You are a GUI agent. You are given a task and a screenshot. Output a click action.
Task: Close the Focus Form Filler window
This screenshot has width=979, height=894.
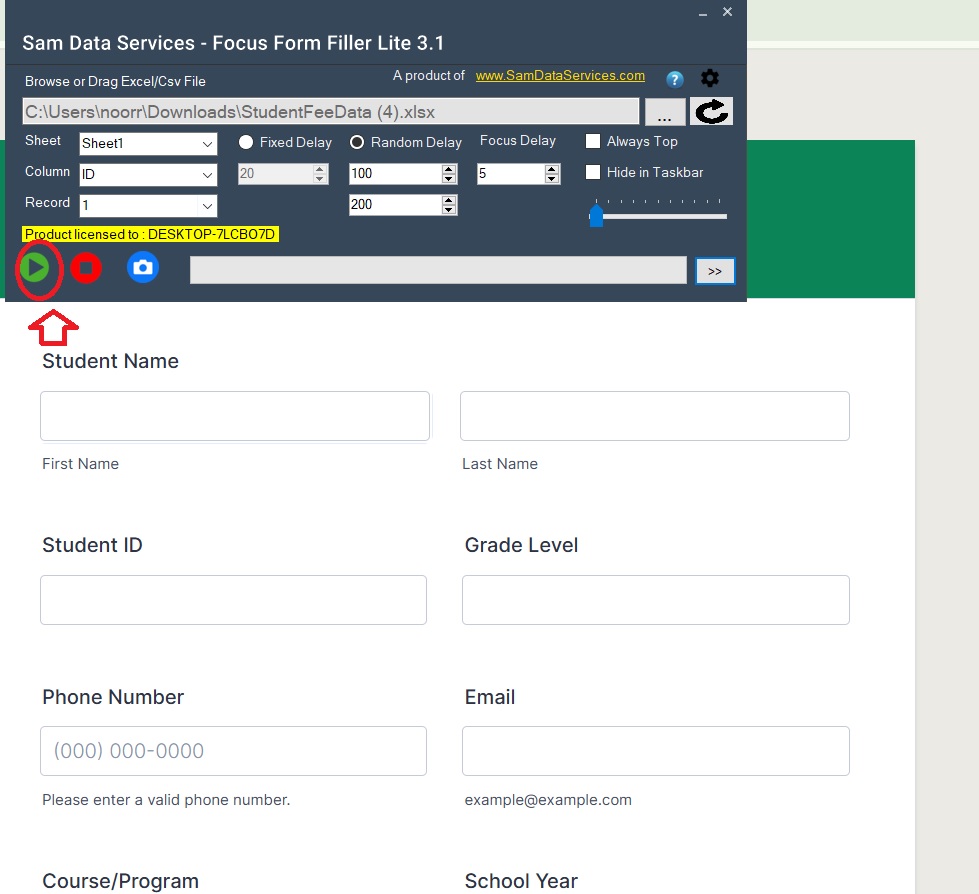pyautogui.click(x=727, y=12)
